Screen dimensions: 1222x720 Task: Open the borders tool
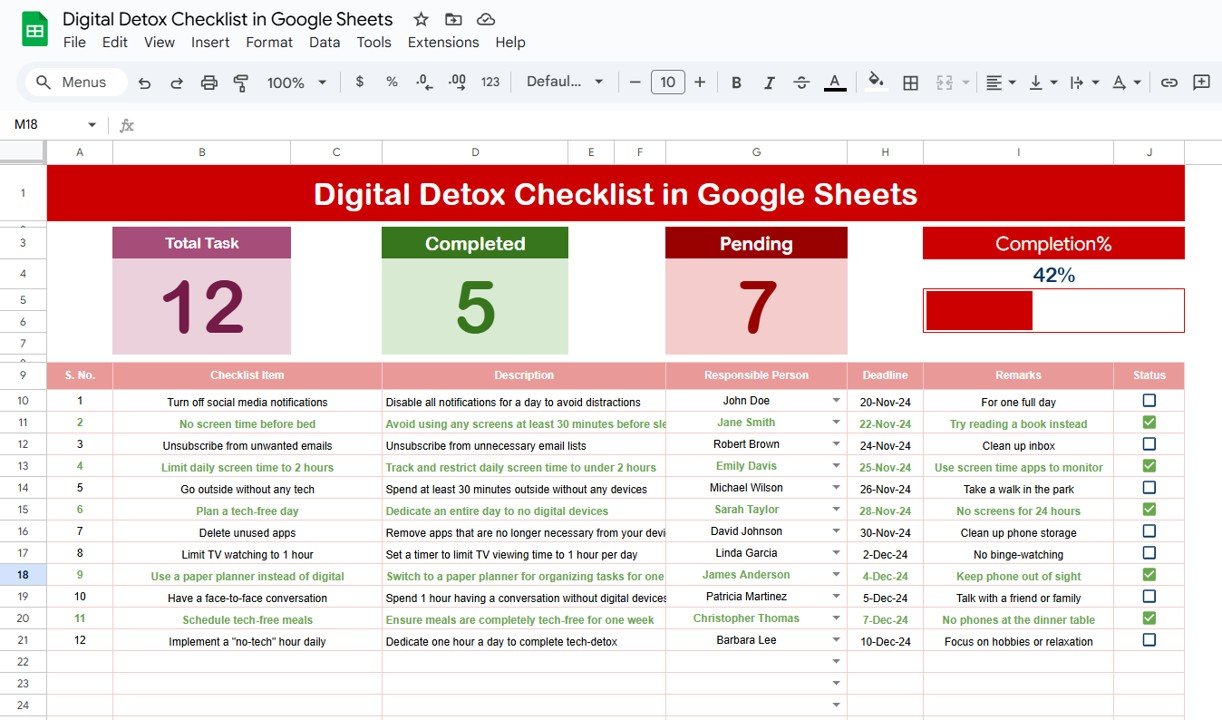pos(910,83)
